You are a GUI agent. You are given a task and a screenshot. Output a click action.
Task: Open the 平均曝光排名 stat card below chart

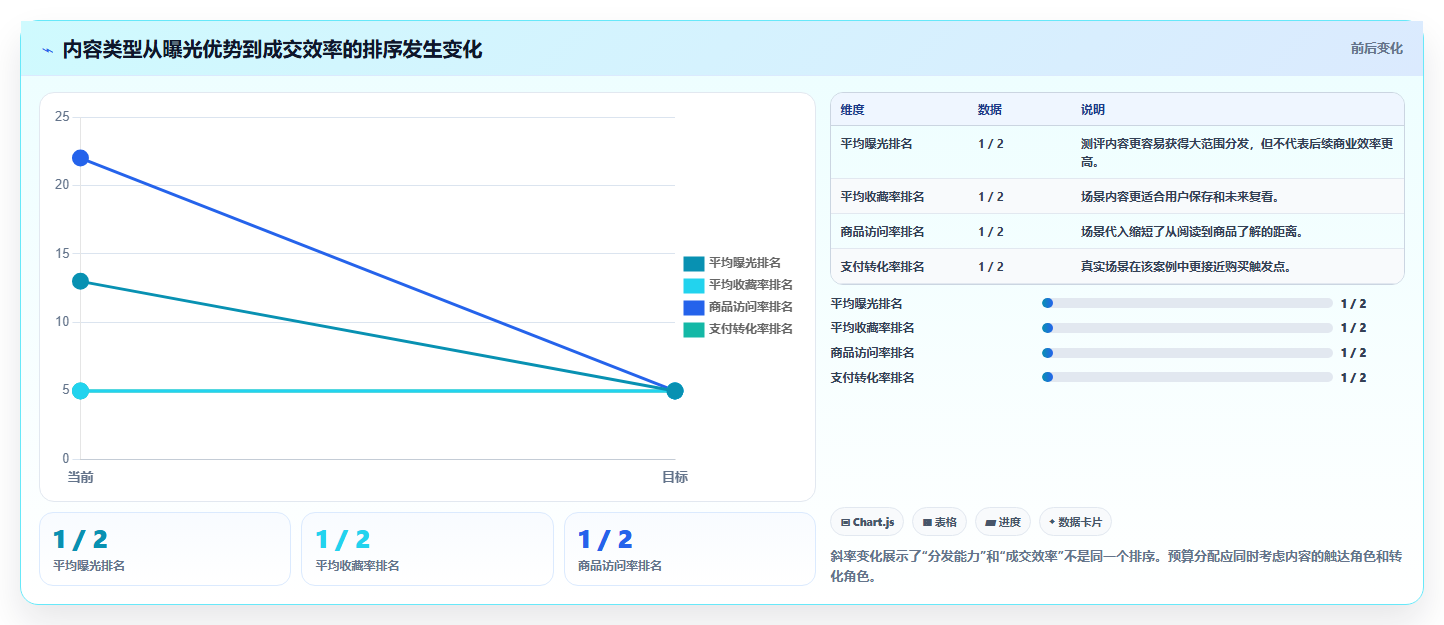[165, 549]
